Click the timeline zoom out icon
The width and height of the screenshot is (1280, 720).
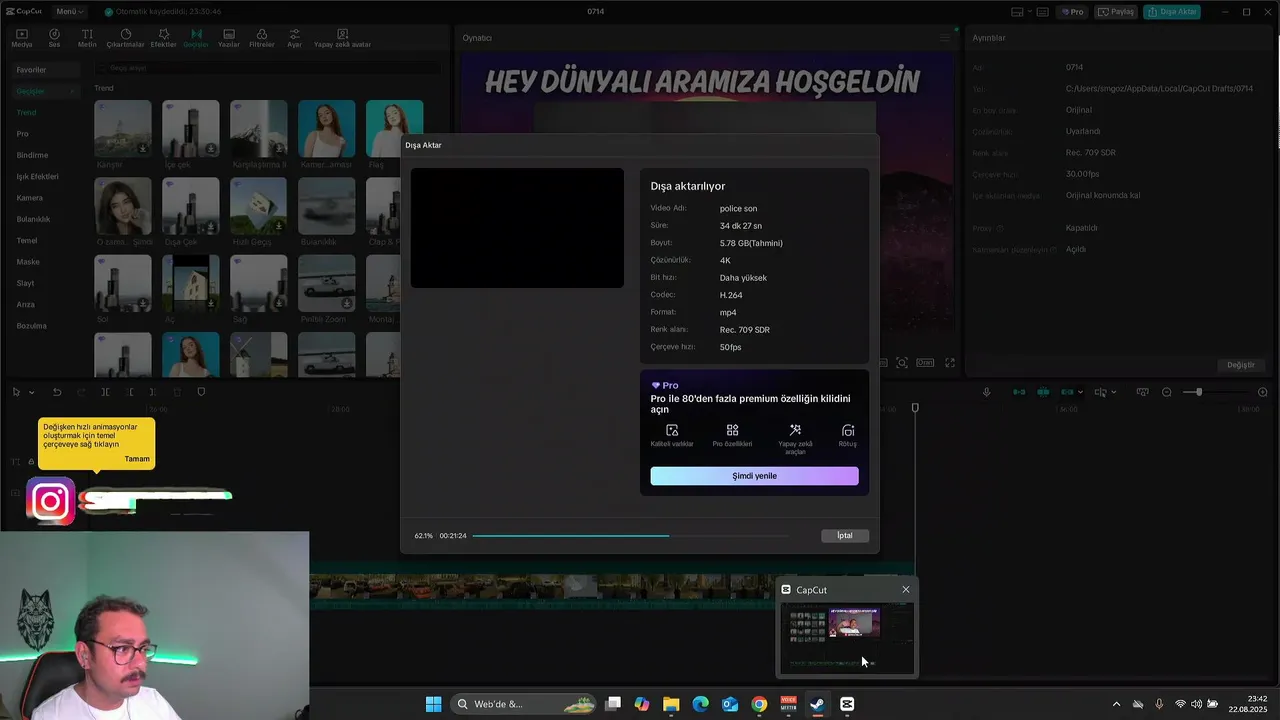(x=1167, y=392)
